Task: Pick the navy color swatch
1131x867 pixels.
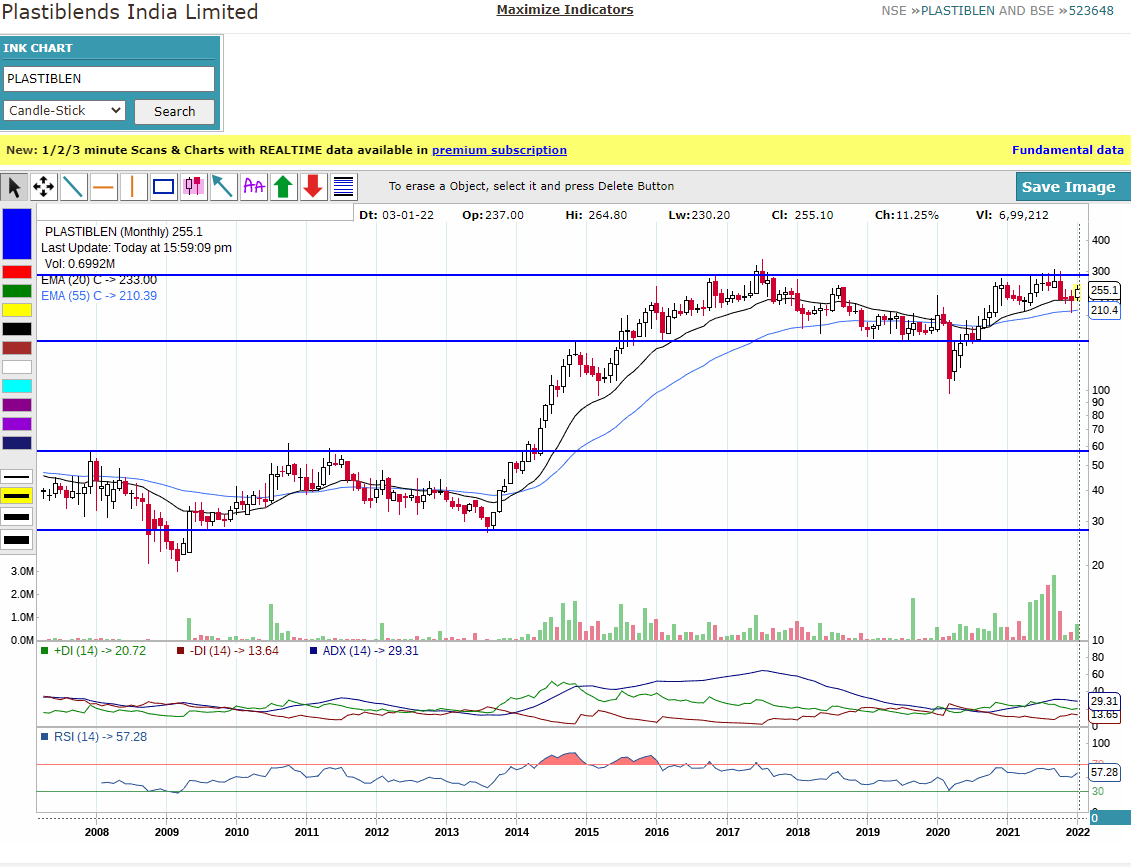Action: [17, 443]
